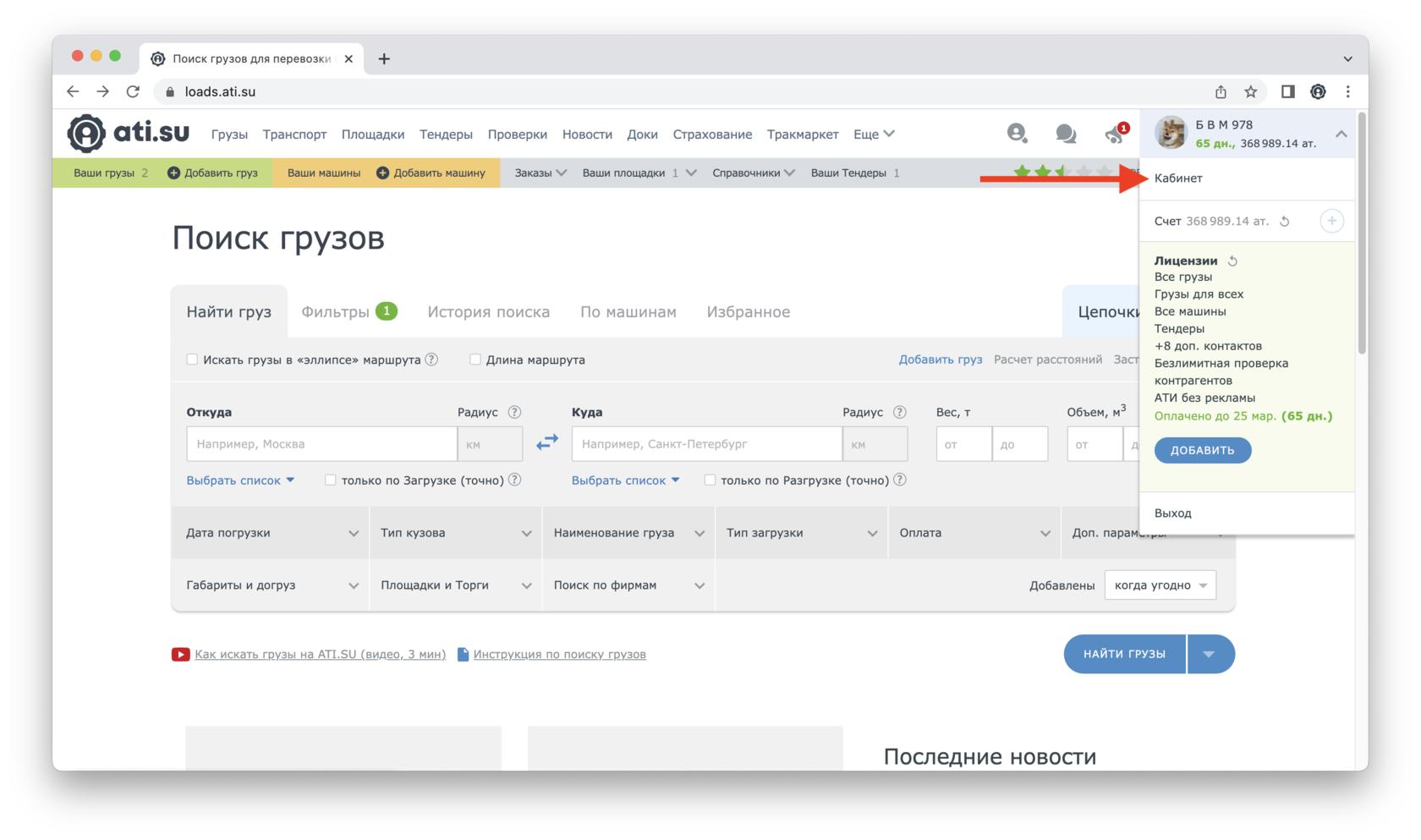
Task: Switch to Фильтры tab
Action: [349, 311]
